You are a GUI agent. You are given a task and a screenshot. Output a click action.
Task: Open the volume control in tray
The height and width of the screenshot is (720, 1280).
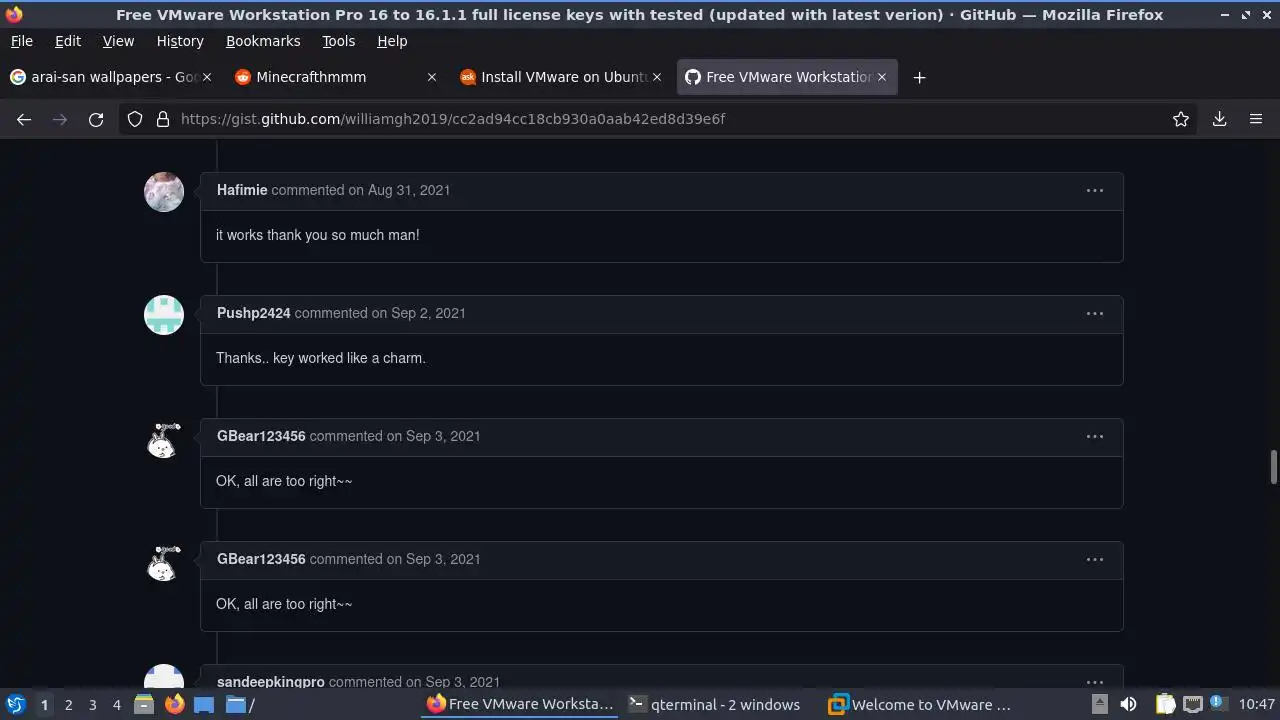click(1128, 704)
